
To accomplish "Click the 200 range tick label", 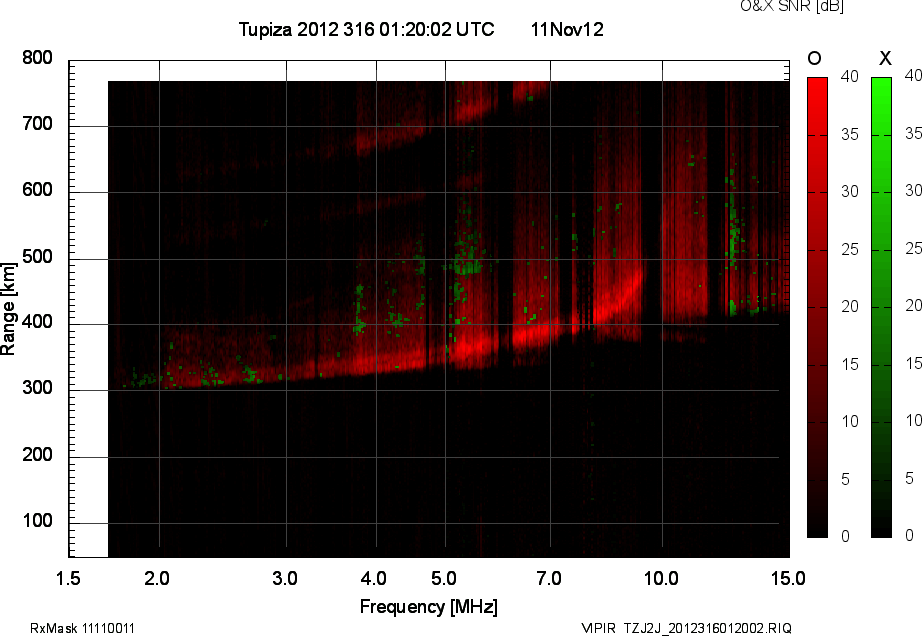I will [37, 454].
